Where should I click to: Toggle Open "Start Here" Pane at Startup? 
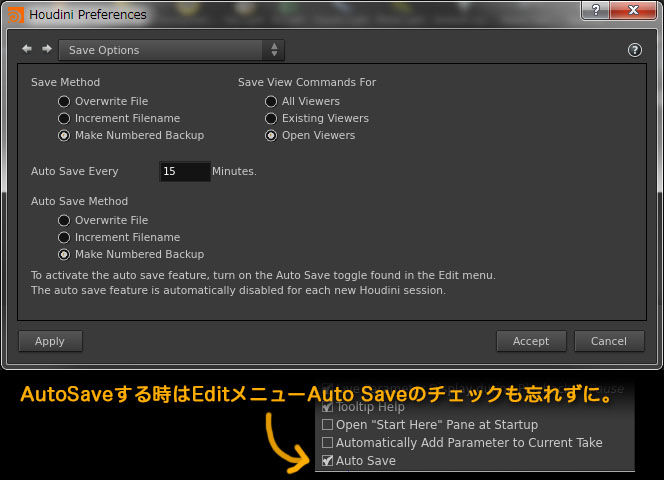(x=328, y=425)
